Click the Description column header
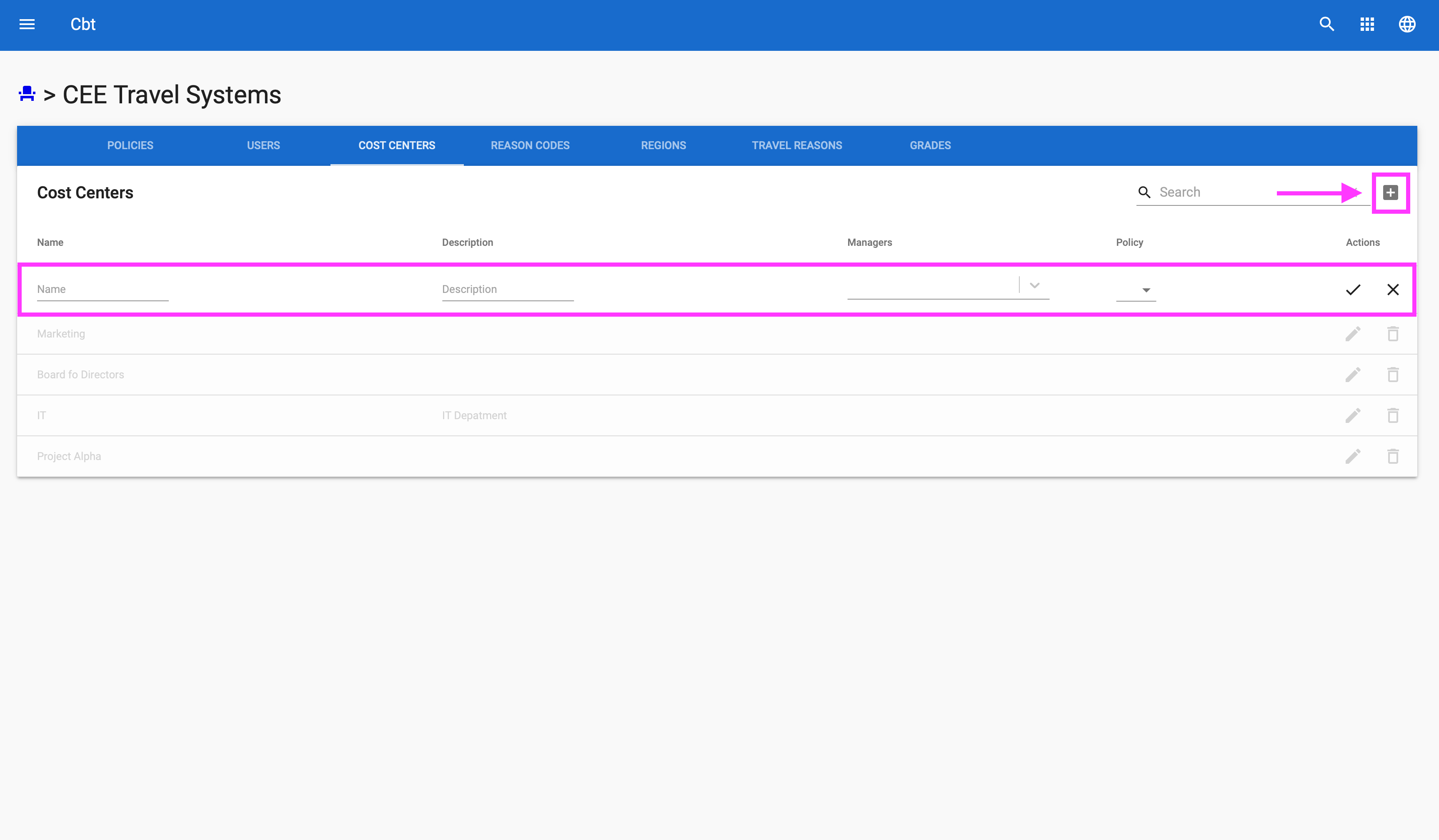1439x840 pixels. click(467, 242)
